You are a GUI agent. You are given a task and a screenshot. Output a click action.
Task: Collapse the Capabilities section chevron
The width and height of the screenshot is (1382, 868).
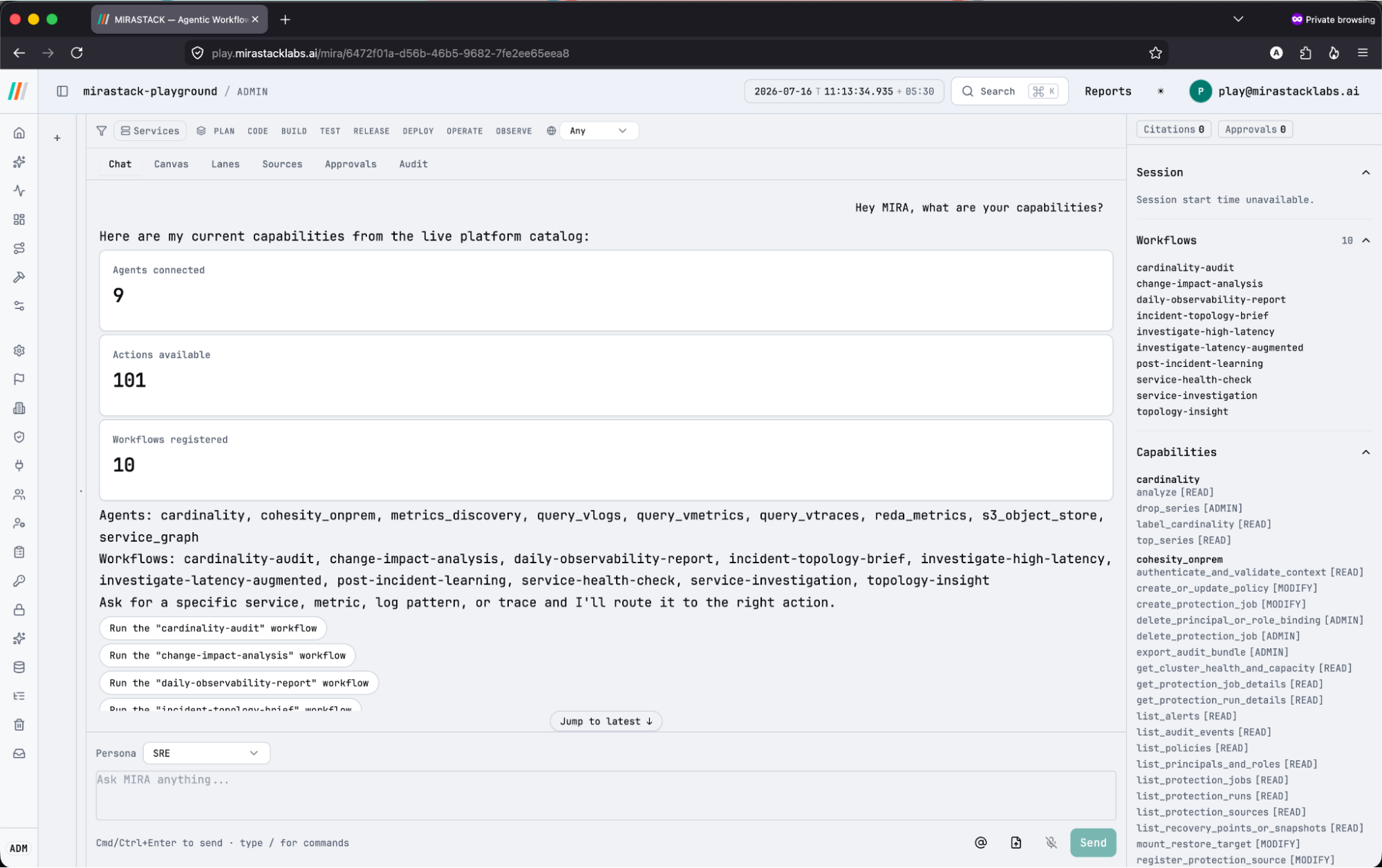click(1365, 452)
